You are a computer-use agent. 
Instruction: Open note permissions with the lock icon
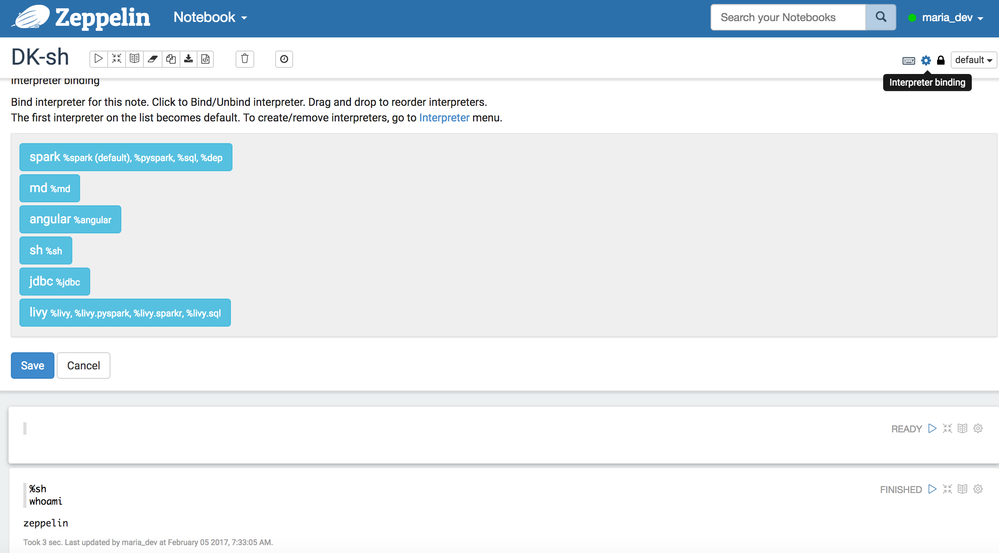click(940, 60)
